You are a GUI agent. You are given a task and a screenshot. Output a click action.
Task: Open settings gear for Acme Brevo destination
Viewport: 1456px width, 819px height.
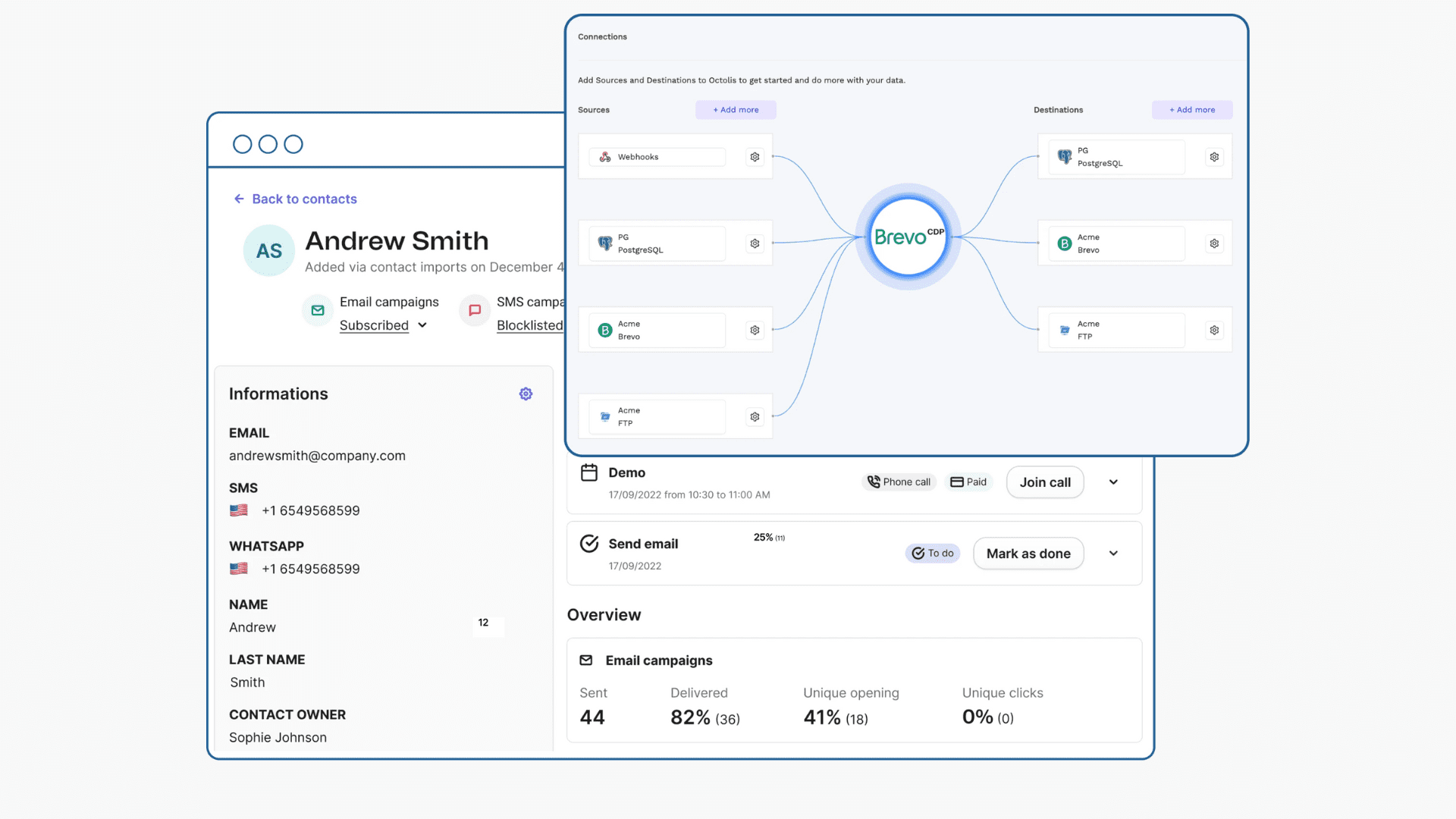click(1214, 243)
